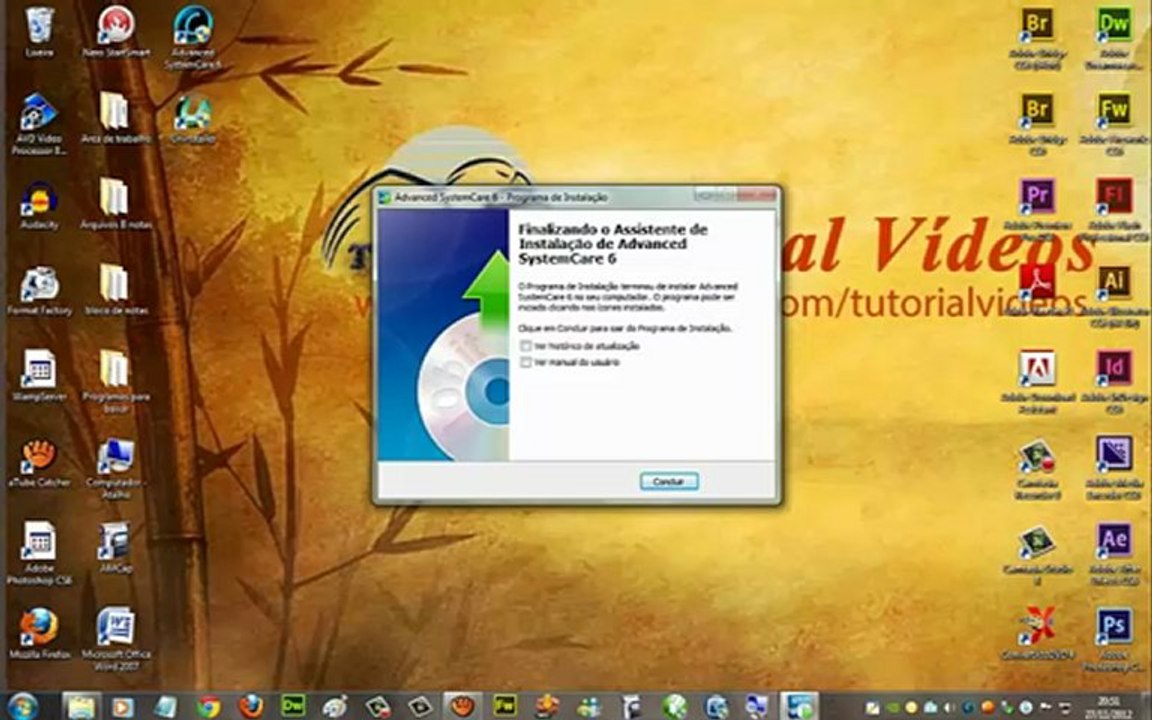This screenshot has width=1152, height=720.
Task: Select the red Adobe Acrobat PDF desktop icon
Action: (1037, 291)
